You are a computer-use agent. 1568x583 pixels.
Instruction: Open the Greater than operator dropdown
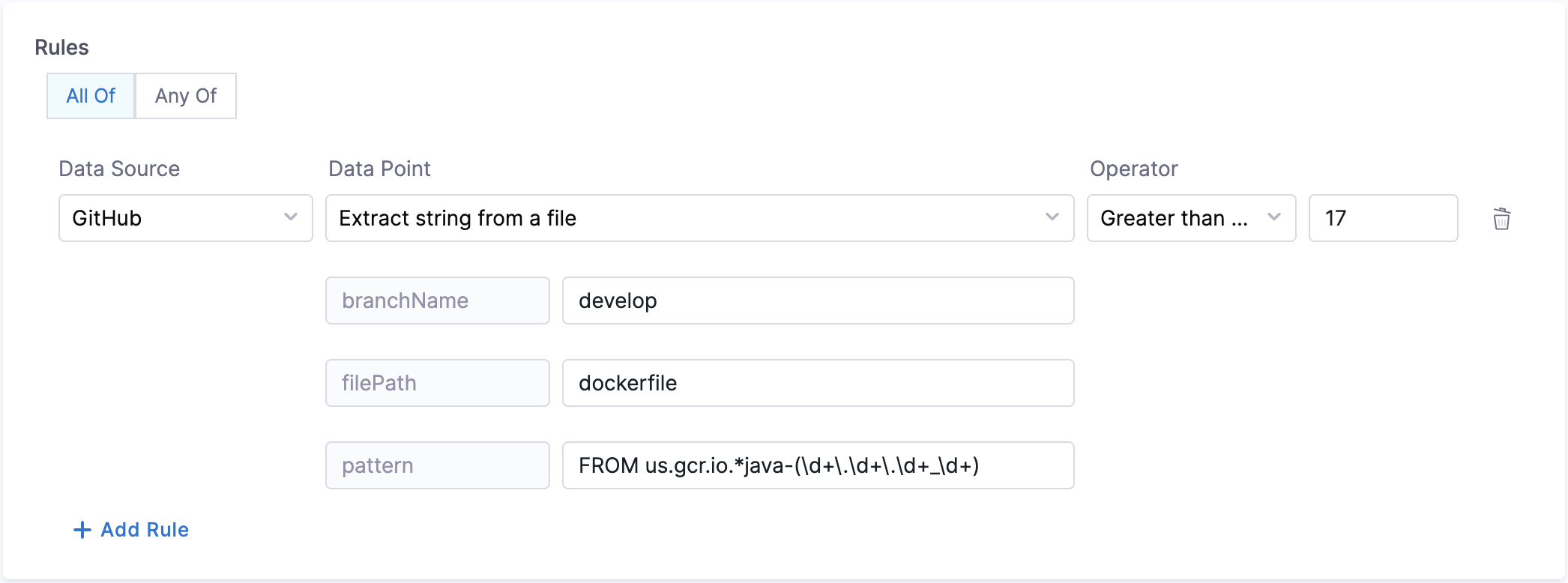(1190, 218)
